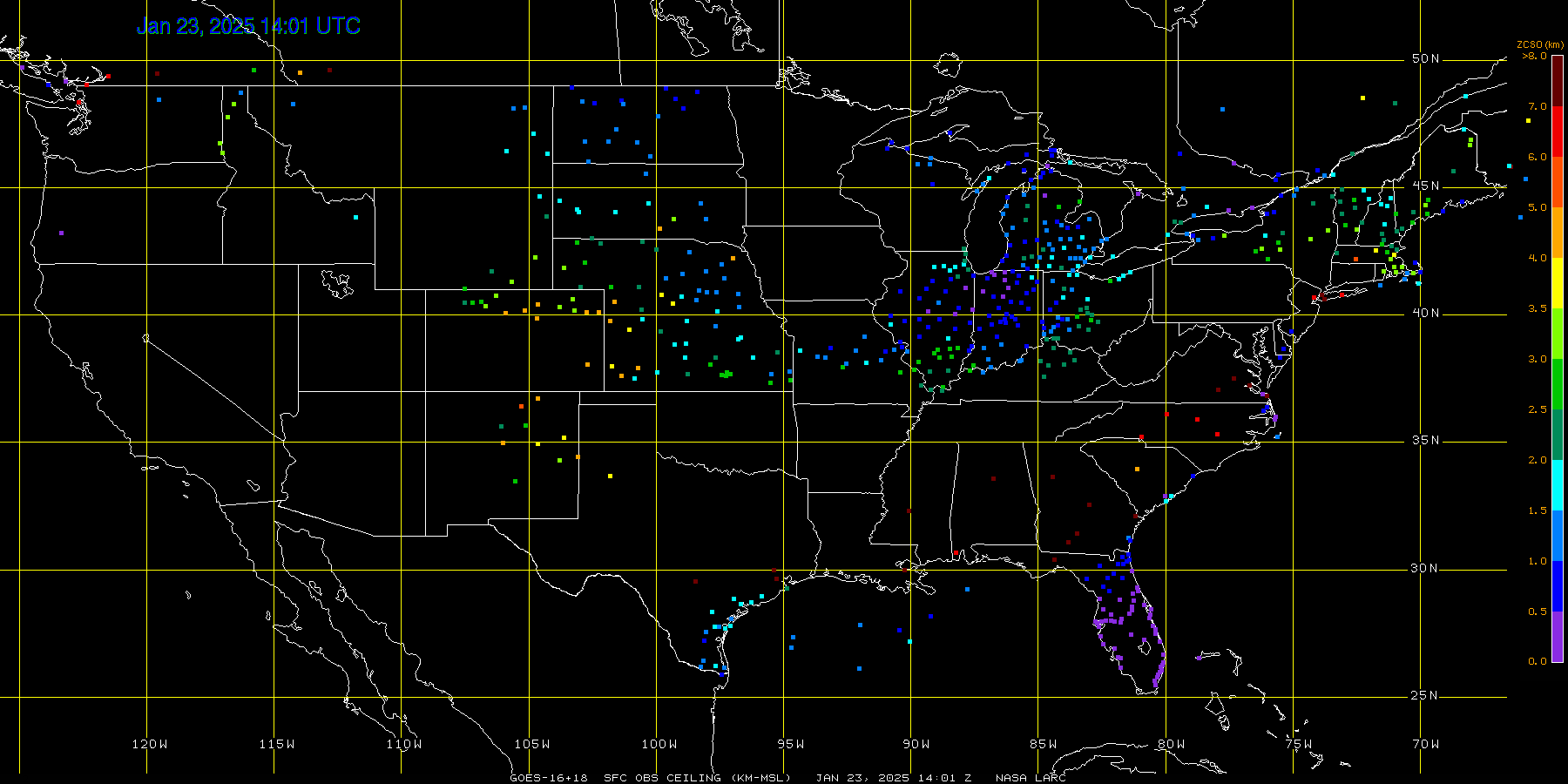
Task: Click the '7.0' colorbar label
Action: [1538, 106]
